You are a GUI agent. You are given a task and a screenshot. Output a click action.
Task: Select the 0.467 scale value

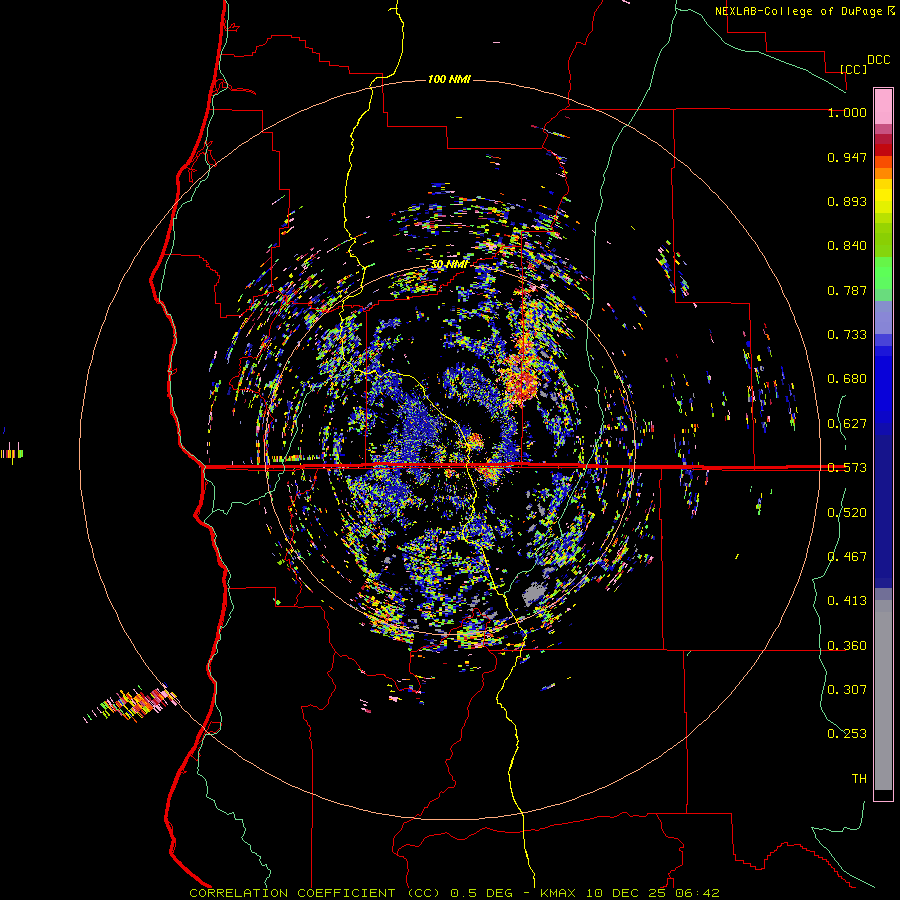tap(847, 557)
